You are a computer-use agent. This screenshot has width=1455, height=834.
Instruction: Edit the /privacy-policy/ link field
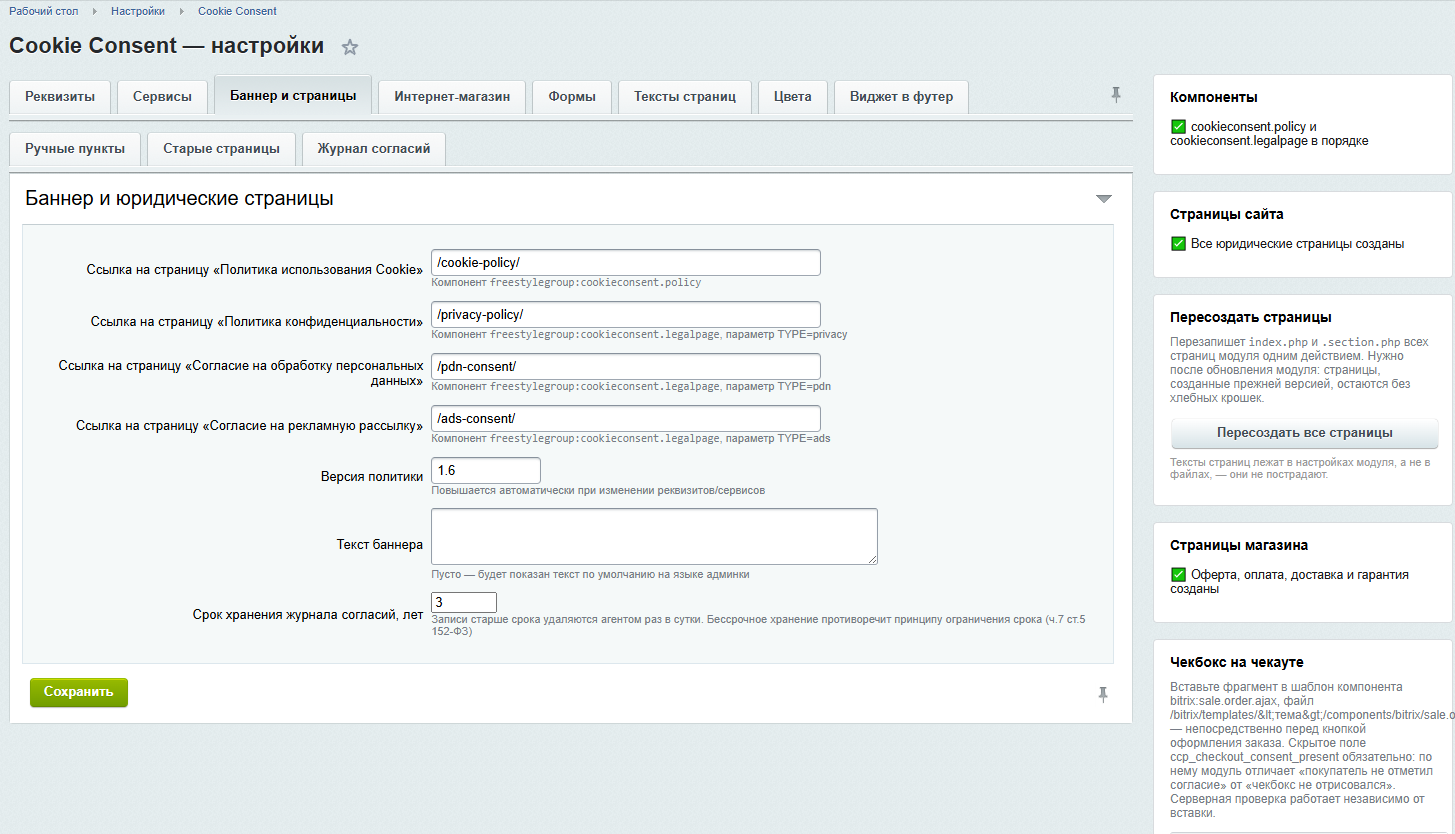click(626, 314)
